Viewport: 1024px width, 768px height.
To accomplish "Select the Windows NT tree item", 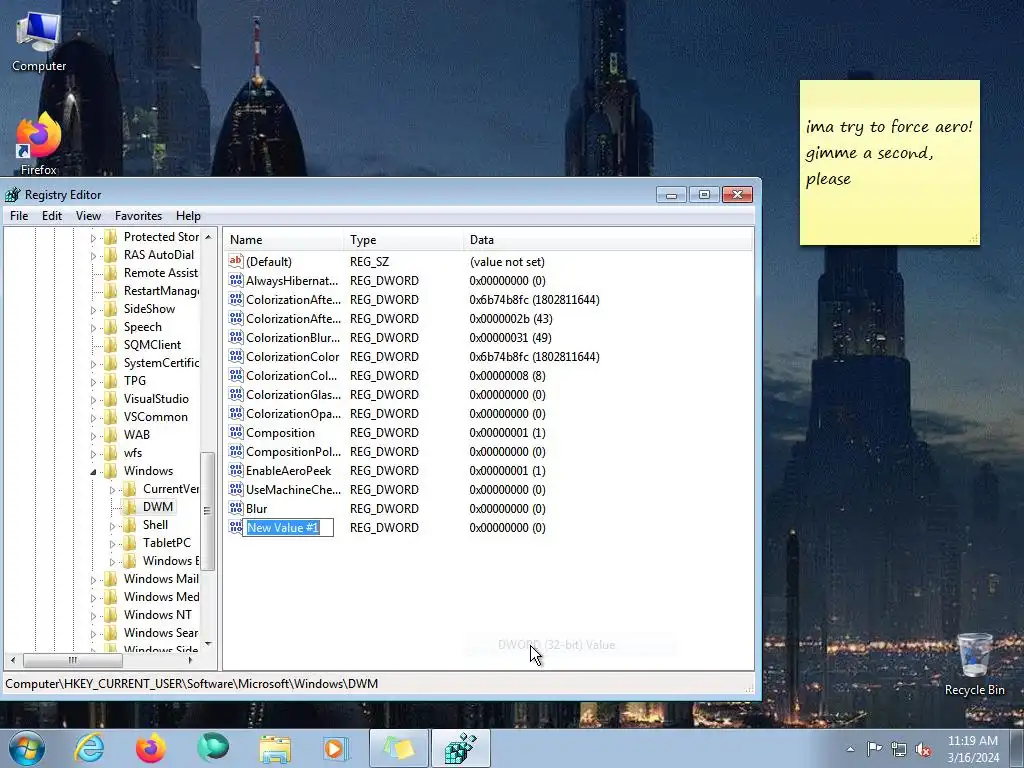I will pyautogui.click(x=157, y=615).
